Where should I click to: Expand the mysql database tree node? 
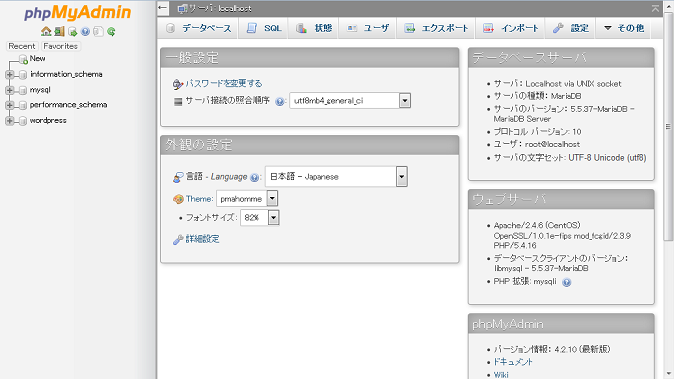[x=9, y=90]
